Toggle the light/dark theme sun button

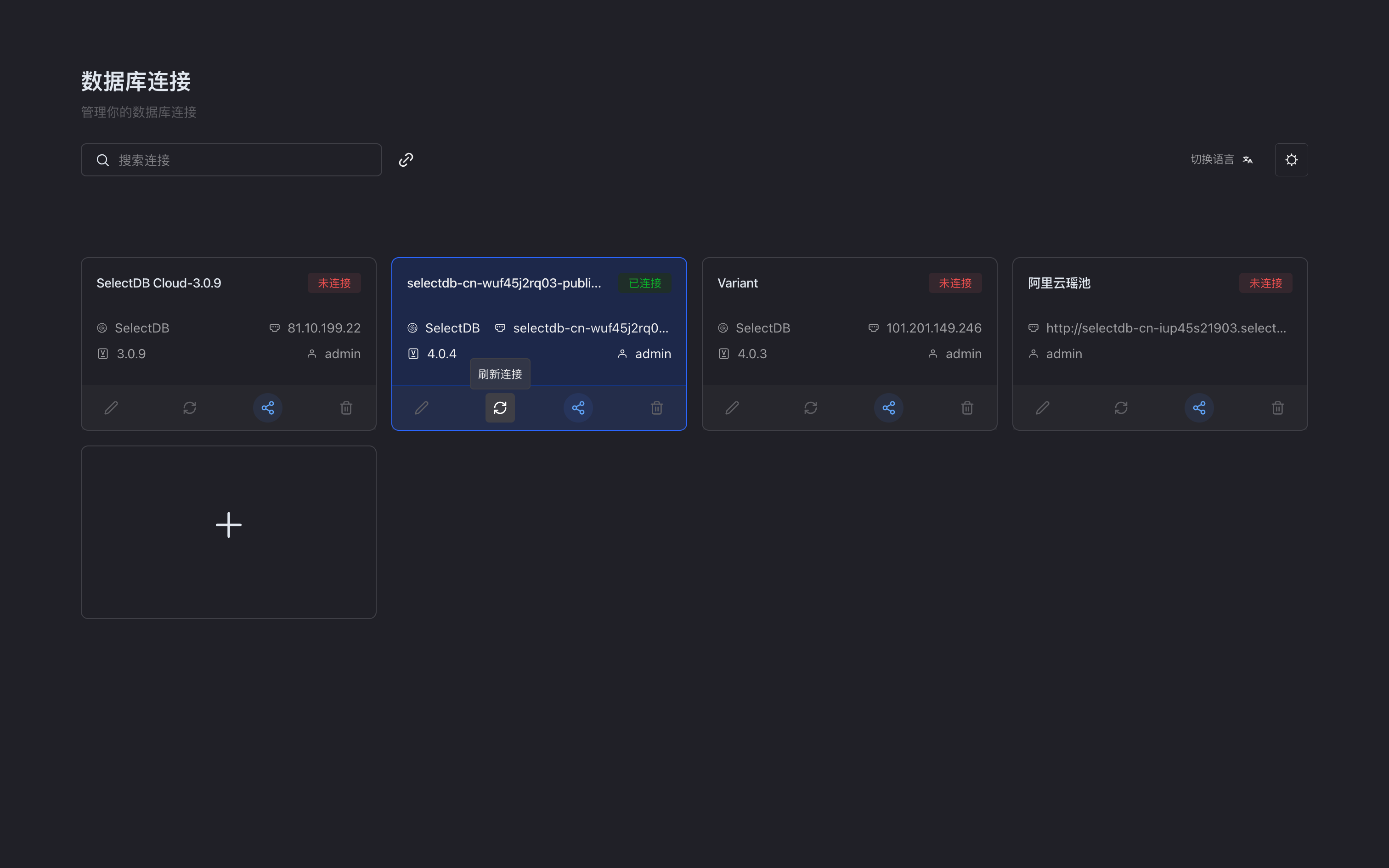tap(1292, 160)
